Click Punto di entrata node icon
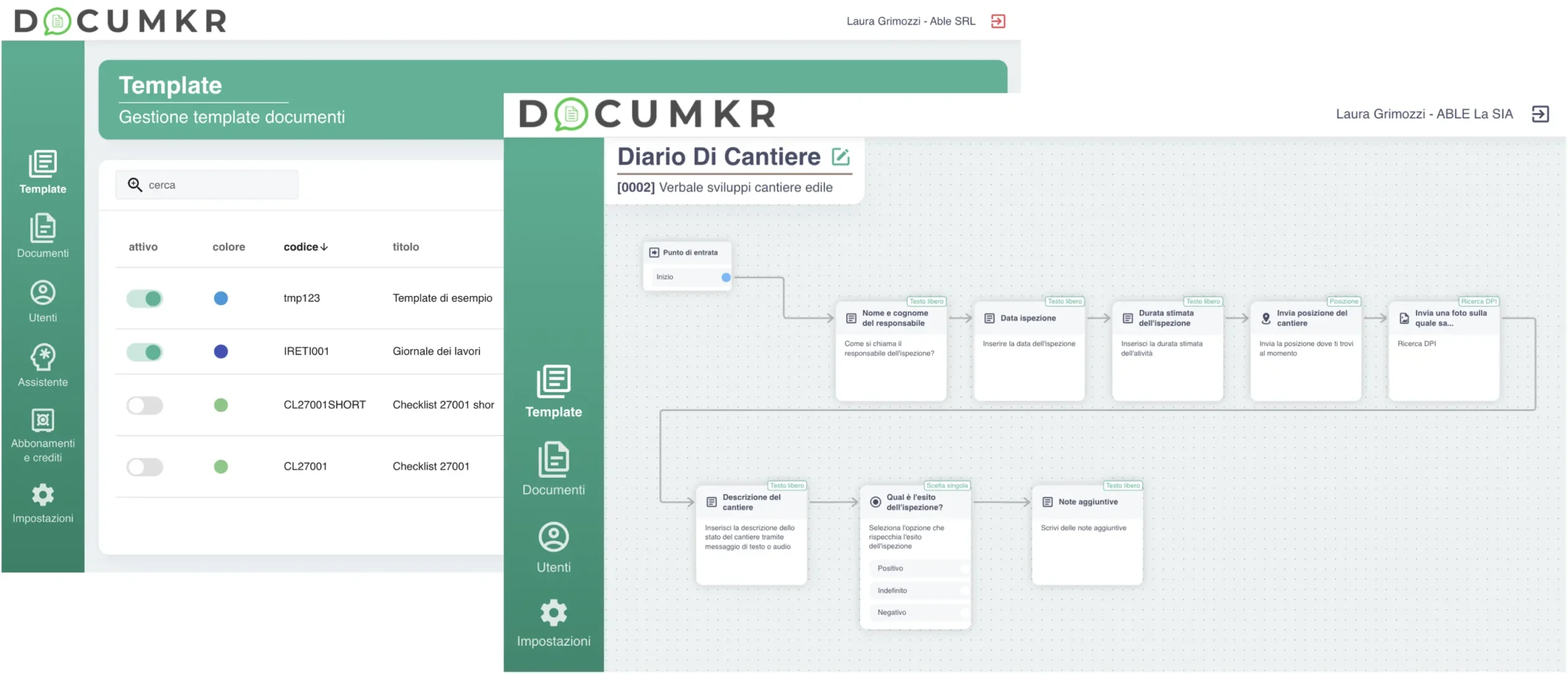 (654, 252)
